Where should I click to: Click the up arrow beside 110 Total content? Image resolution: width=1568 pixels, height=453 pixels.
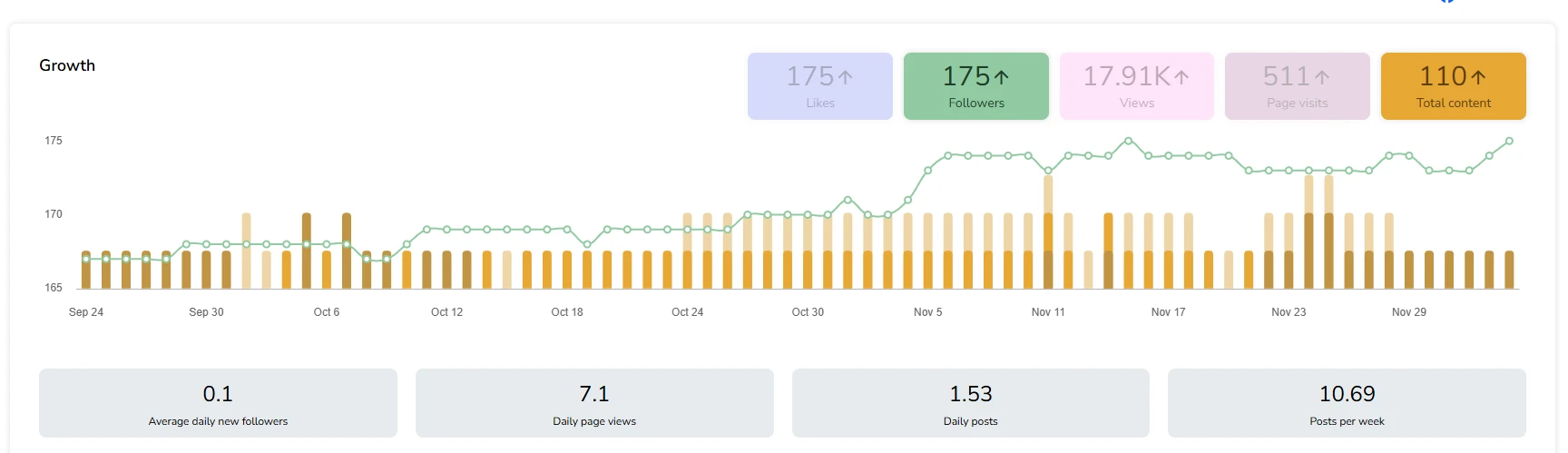click(1478, 77)
